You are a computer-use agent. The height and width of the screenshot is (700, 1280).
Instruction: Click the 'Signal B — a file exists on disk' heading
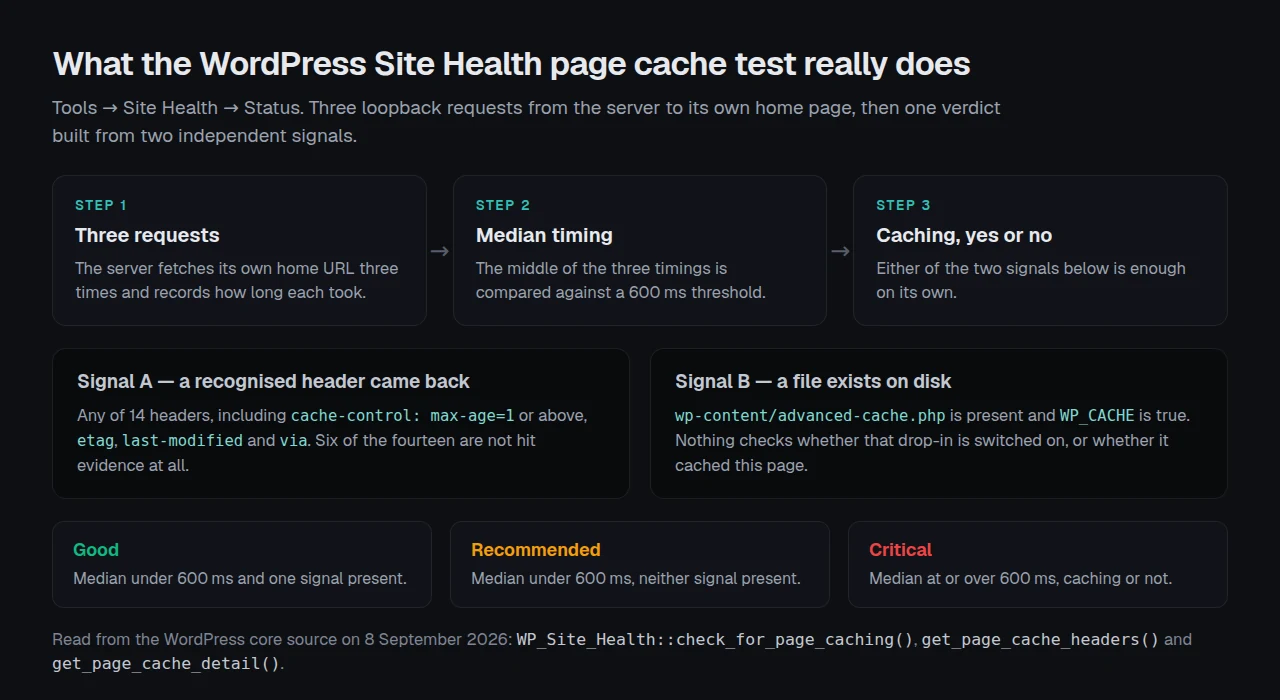[813, 381]
